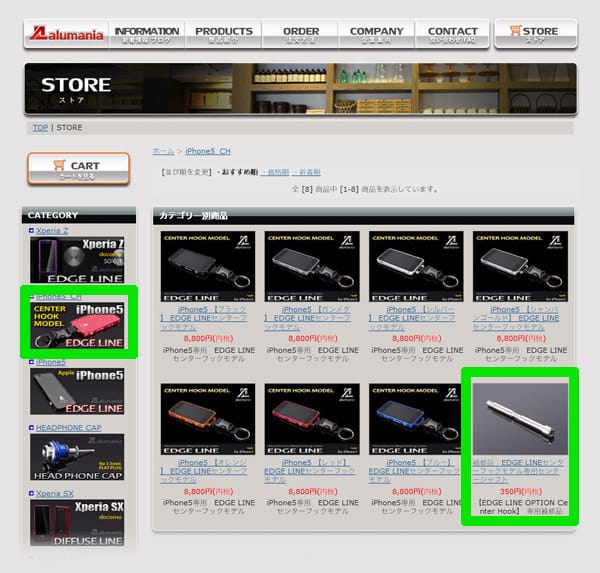Sort products by 価格順 (price)
The width and height of the screenshot is (600, 573).
276,172
